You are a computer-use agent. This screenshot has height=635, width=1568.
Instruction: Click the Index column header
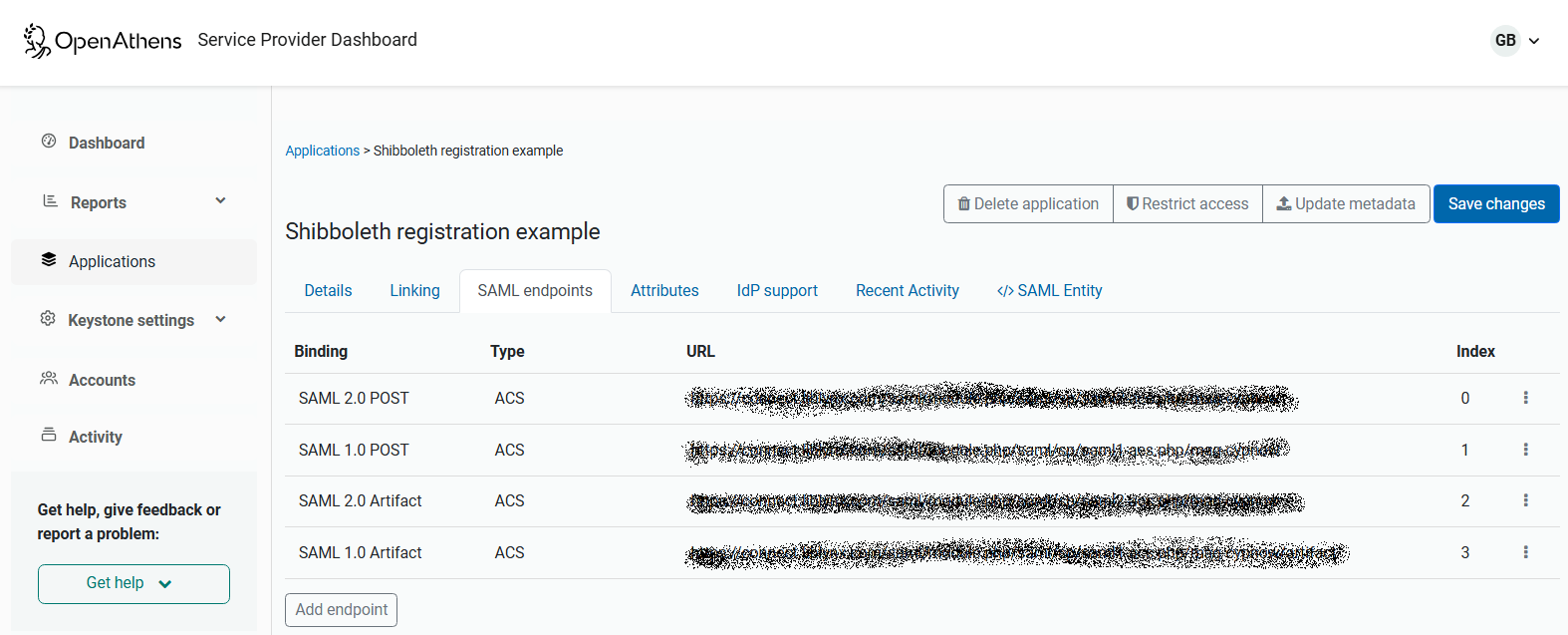coord(1475,351)
